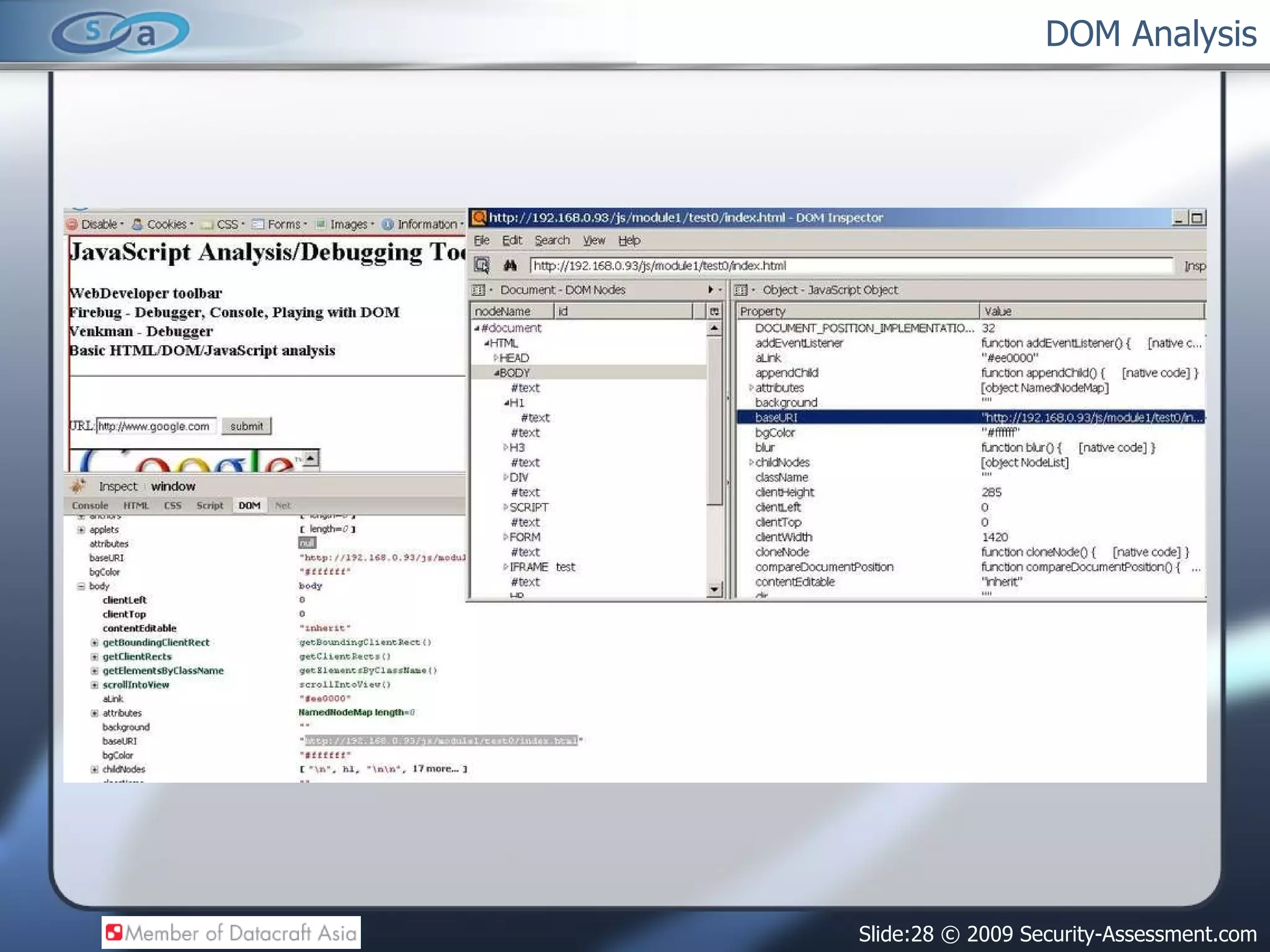Select the bgColor row in JavaScript Object panel
This screenshot has width=1270, height=952.
970,433
